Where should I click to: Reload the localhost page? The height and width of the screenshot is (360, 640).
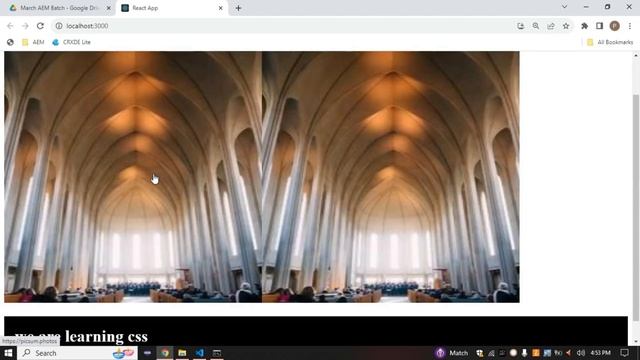(40, 26)
